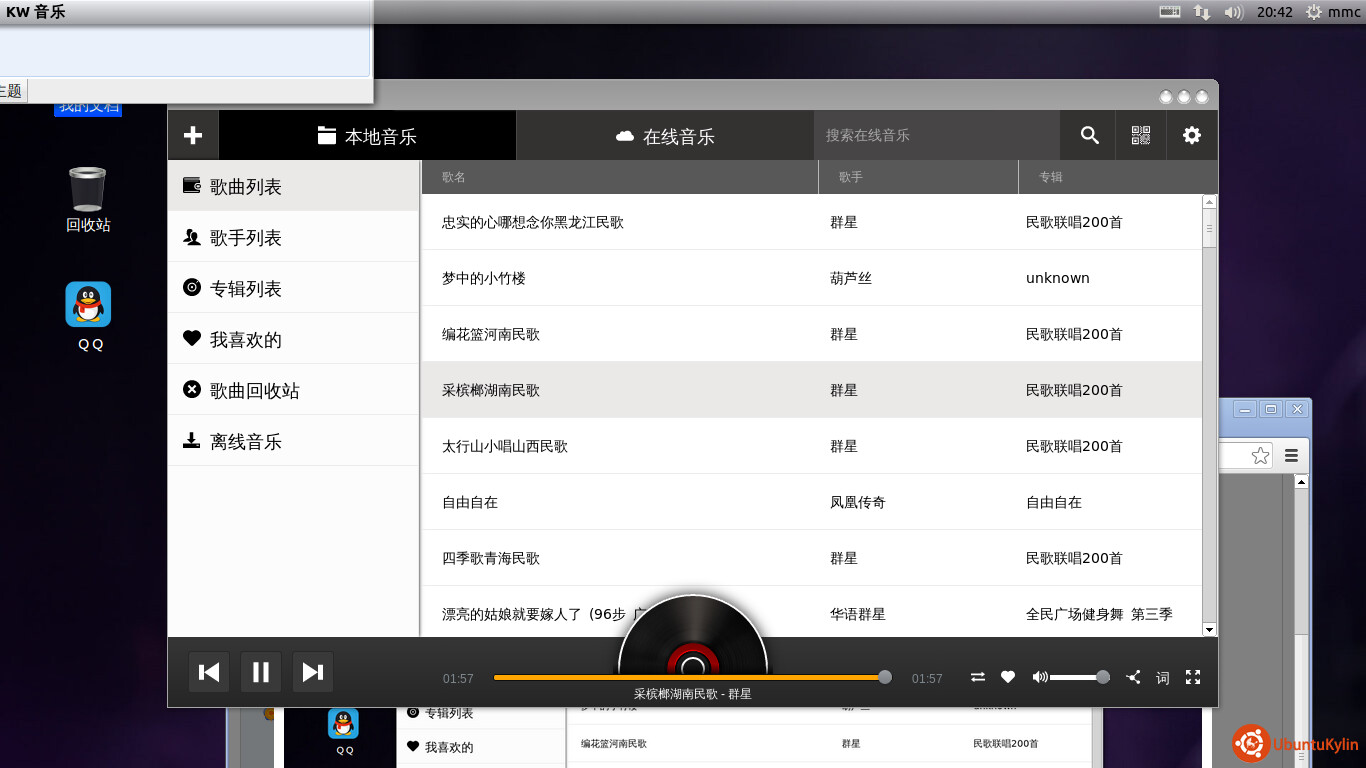Toggle the repeat playback mode icon
The width and height of the screenshot is (1366, 768).
978,677
